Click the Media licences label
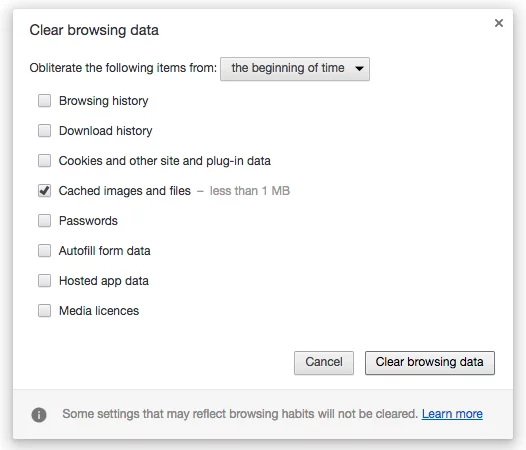This screenshot has height=450, width=526. (x=99, y=311)
